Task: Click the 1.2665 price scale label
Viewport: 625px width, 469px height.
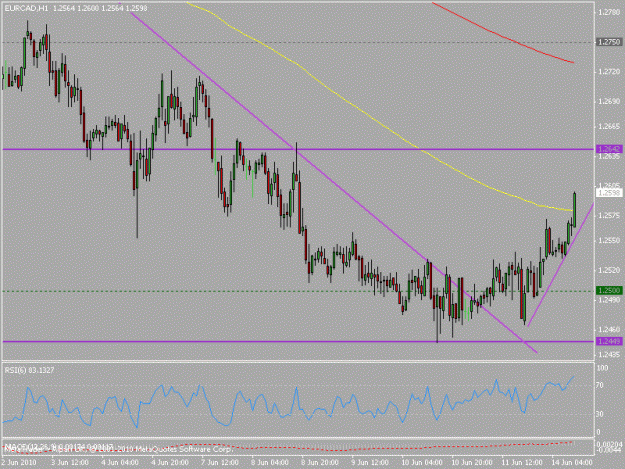Action: [x=609, y=126]
